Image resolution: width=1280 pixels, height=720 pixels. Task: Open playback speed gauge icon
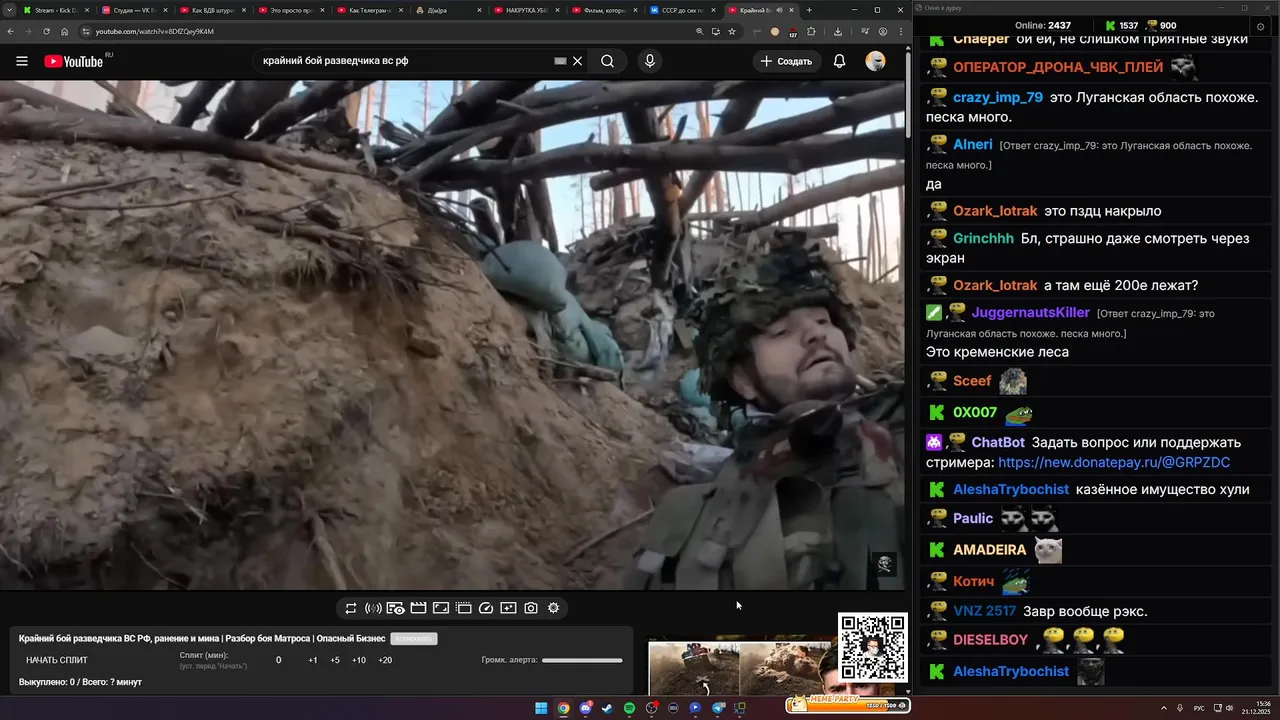486,608
